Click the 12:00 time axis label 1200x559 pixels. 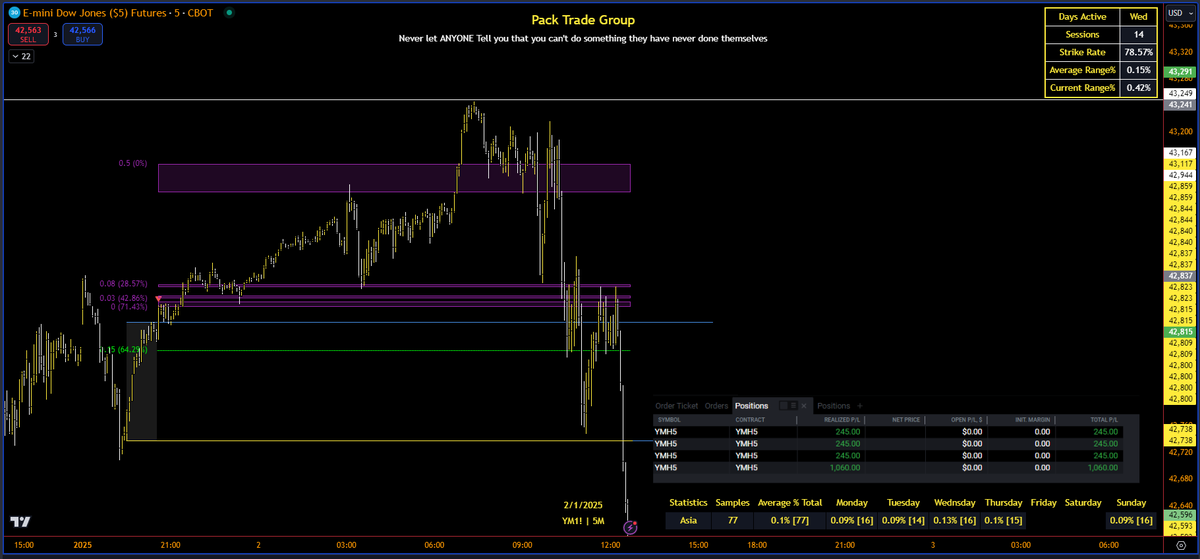pos(611,546)
